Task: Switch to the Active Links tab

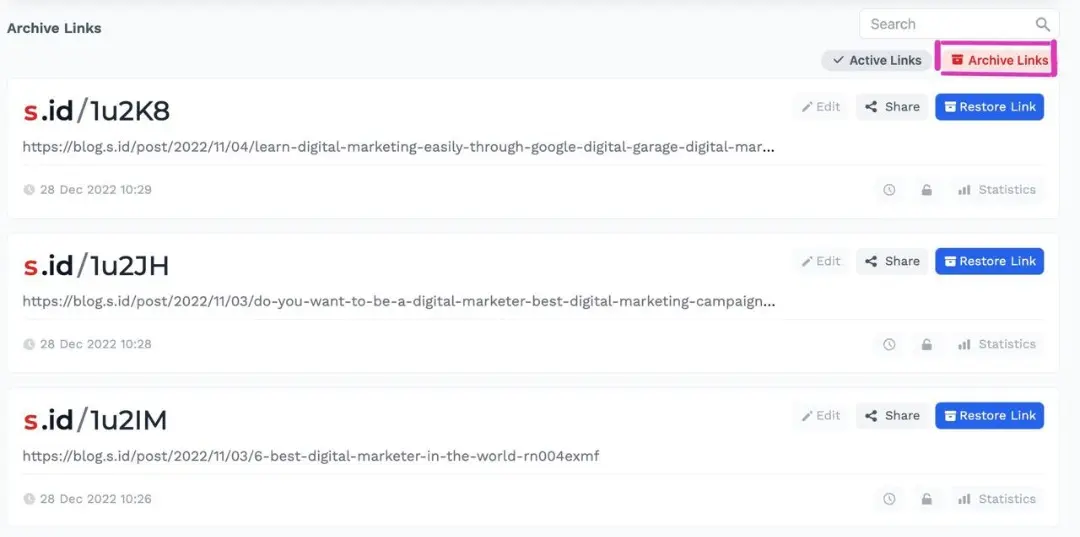Action: pyautogui.click(x=876, y=60)
